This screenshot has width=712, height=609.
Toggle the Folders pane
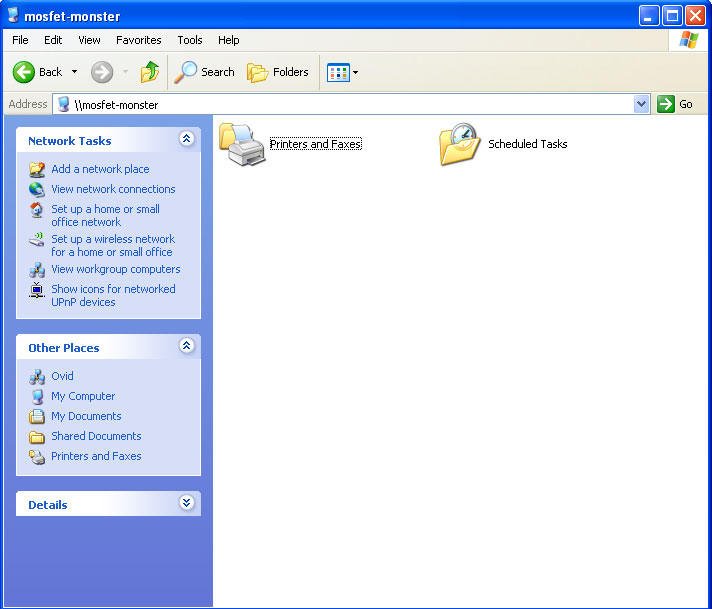277,72
